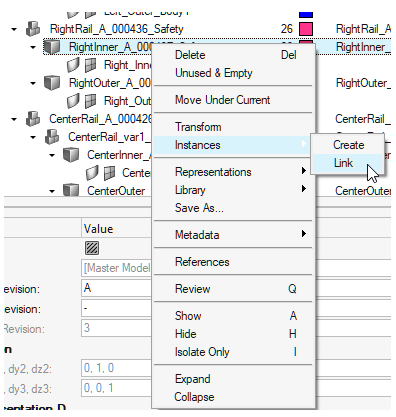Click the Right_Out representation surface icon
This screenshot has height=417, width=396.
click(73, 101)
